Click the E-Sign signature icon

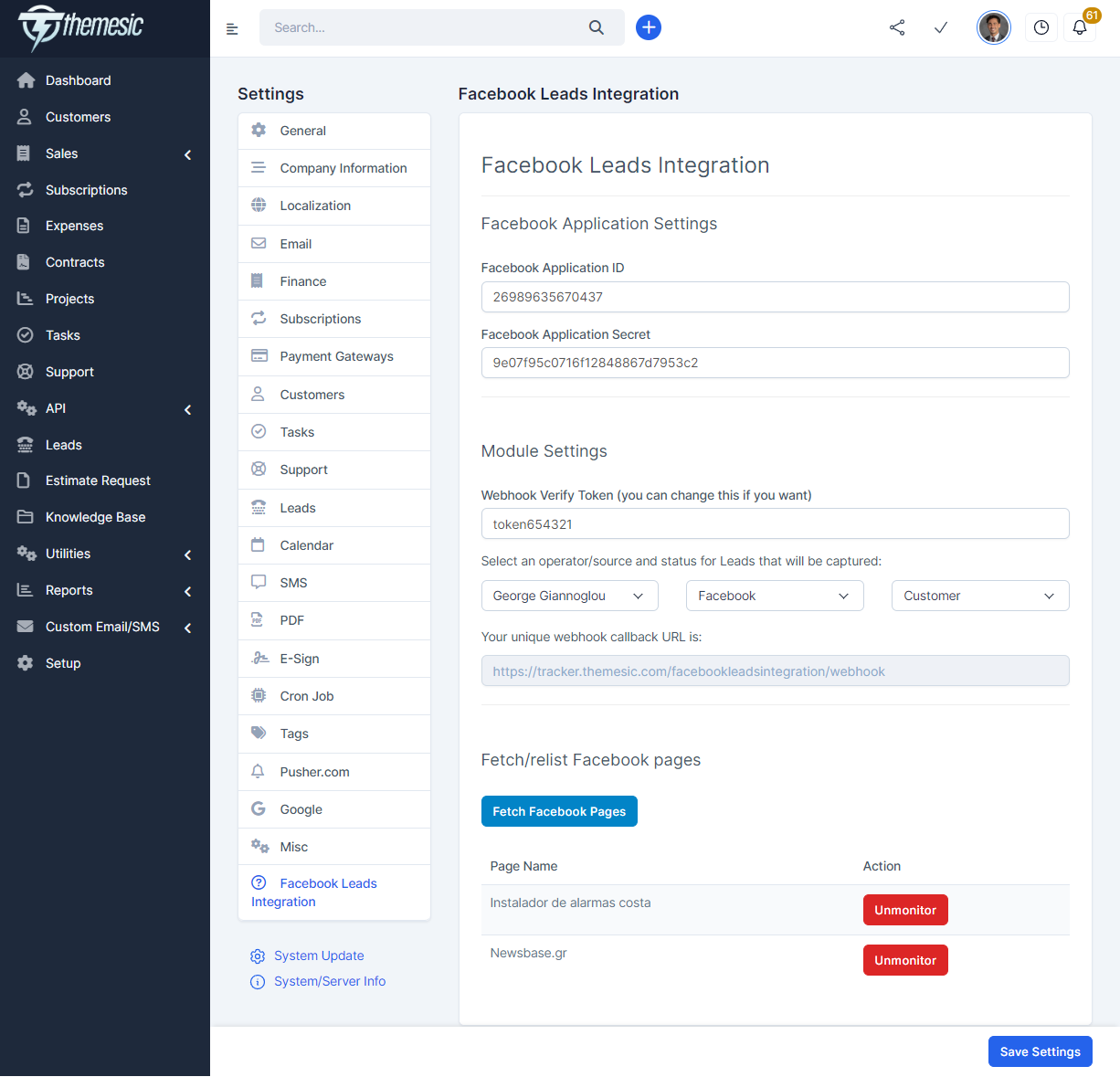[259, 659]
